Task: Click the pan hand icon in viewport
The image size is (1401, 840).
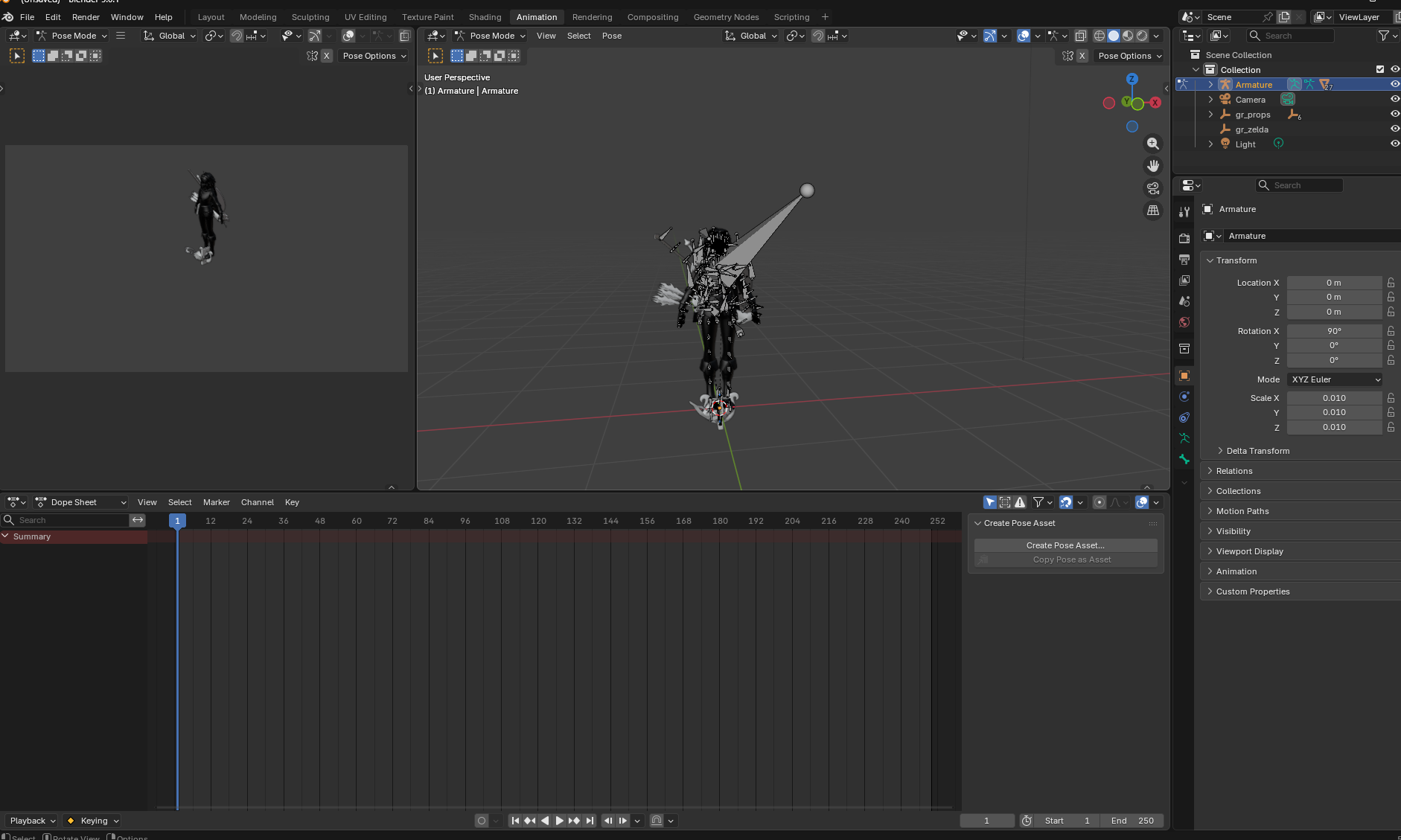Action: [x=1153, y=166]
